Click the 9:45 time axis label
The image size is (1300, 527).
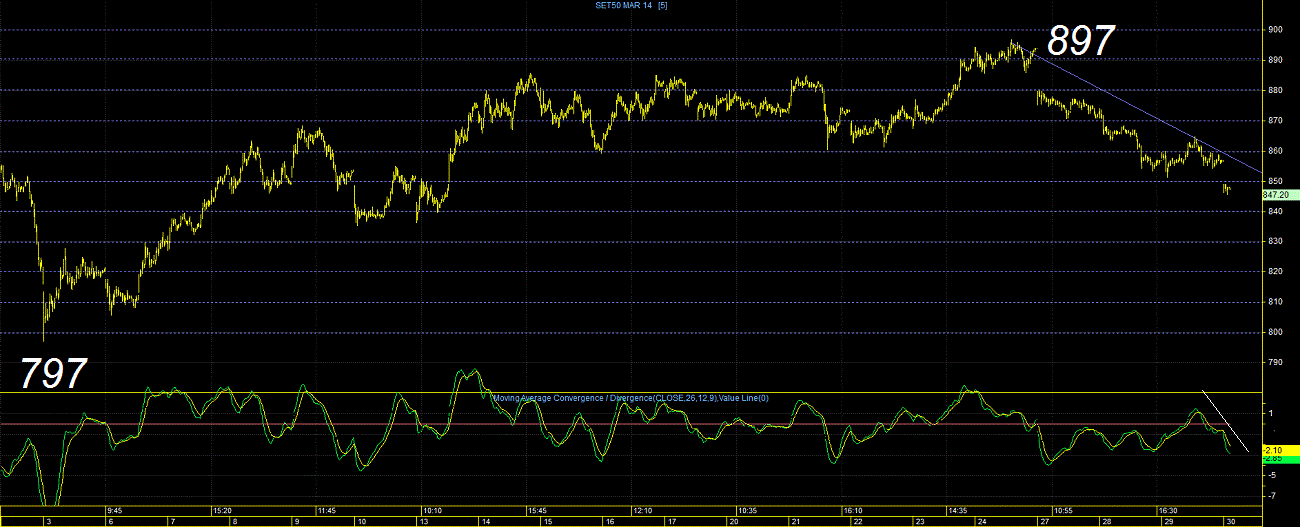116,510
